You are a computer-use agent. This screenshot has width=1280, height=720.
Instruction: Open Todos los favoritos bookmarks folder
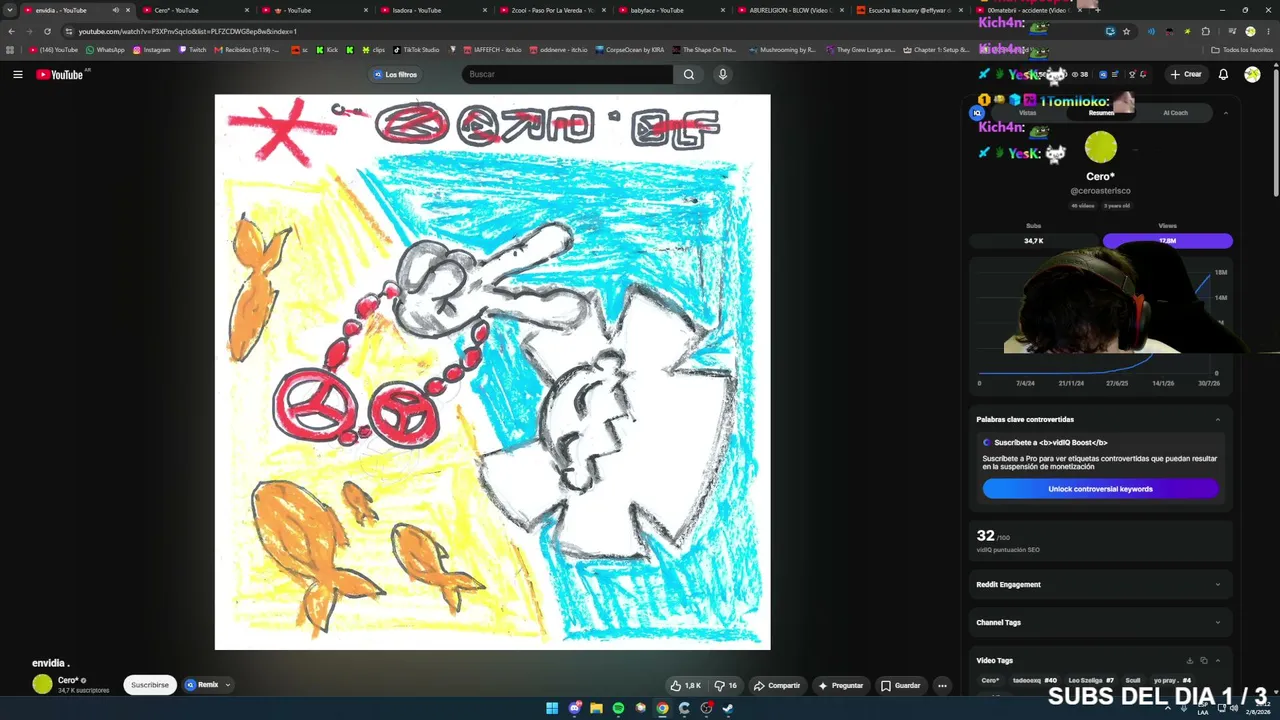pyautogui.click(x=1242, y=50)
